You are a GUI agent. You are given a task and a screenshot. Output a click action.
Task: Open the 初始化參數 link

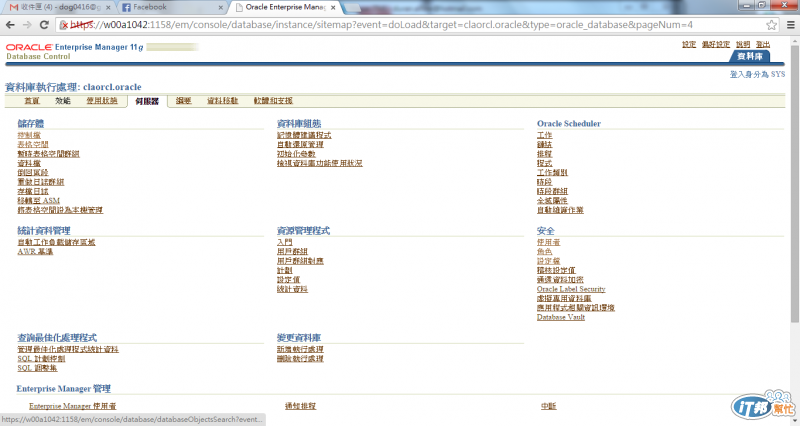[x=296, y=154]
